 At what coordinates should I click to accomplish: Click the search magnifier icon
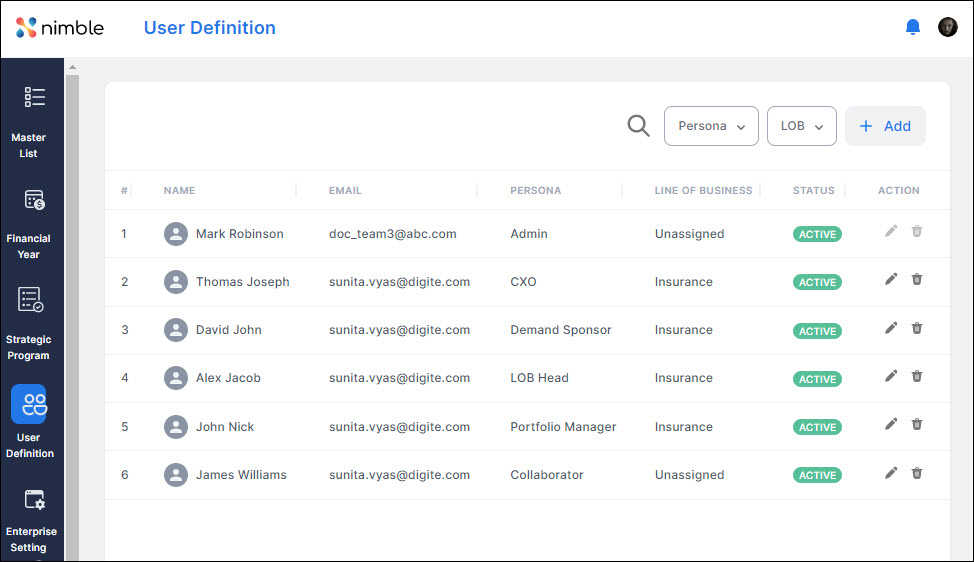(638, 126)
